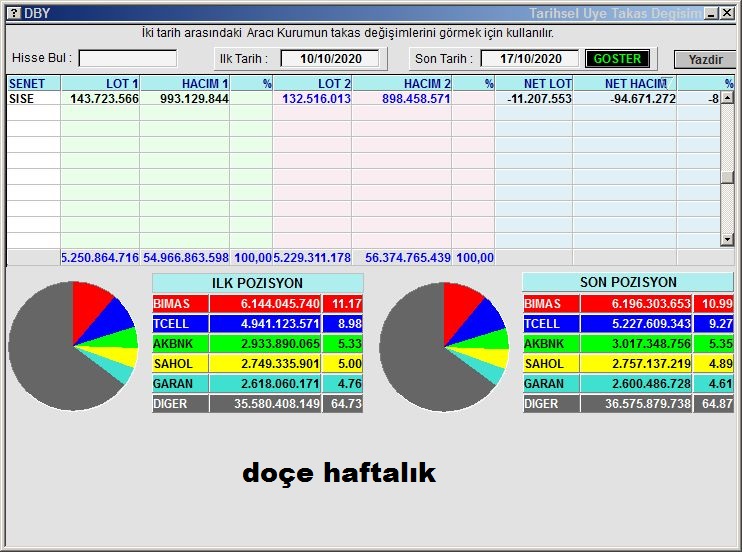
Task: Click BIMAS label in SON POZISYON
Action: [x=551, y=303]
